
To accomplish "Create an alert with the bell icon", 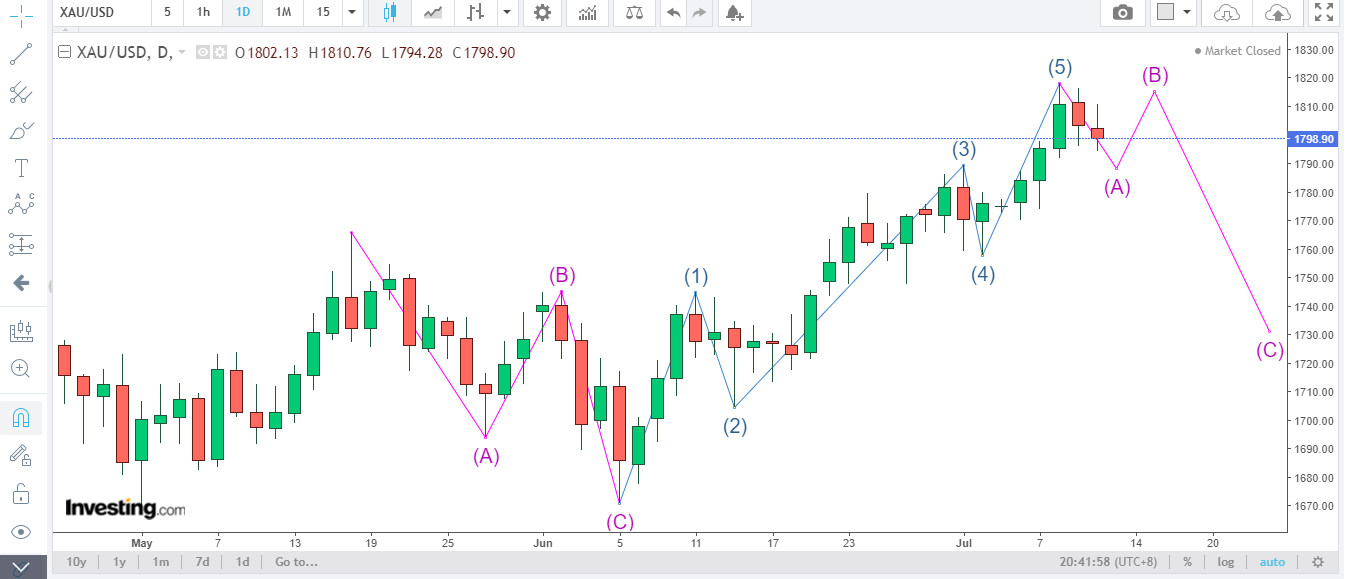I will point(734,13).
